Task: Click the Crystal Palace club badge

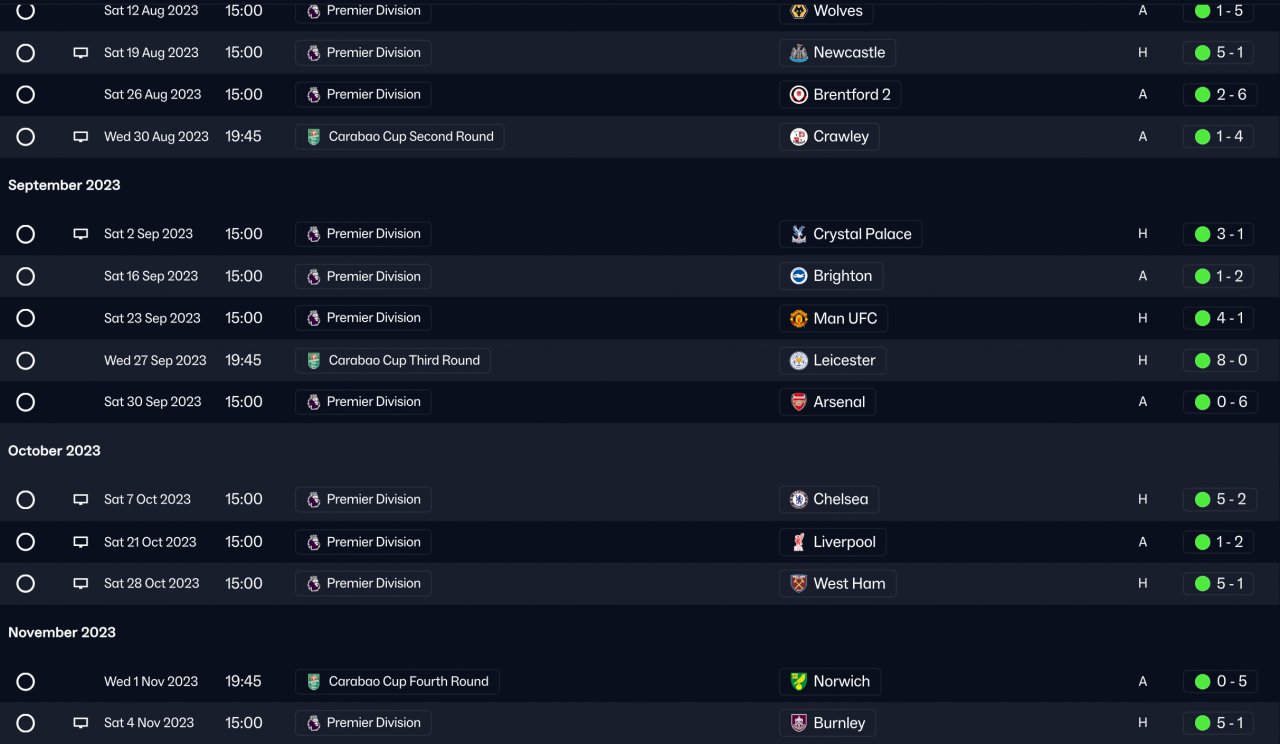Action: point(798,234)
